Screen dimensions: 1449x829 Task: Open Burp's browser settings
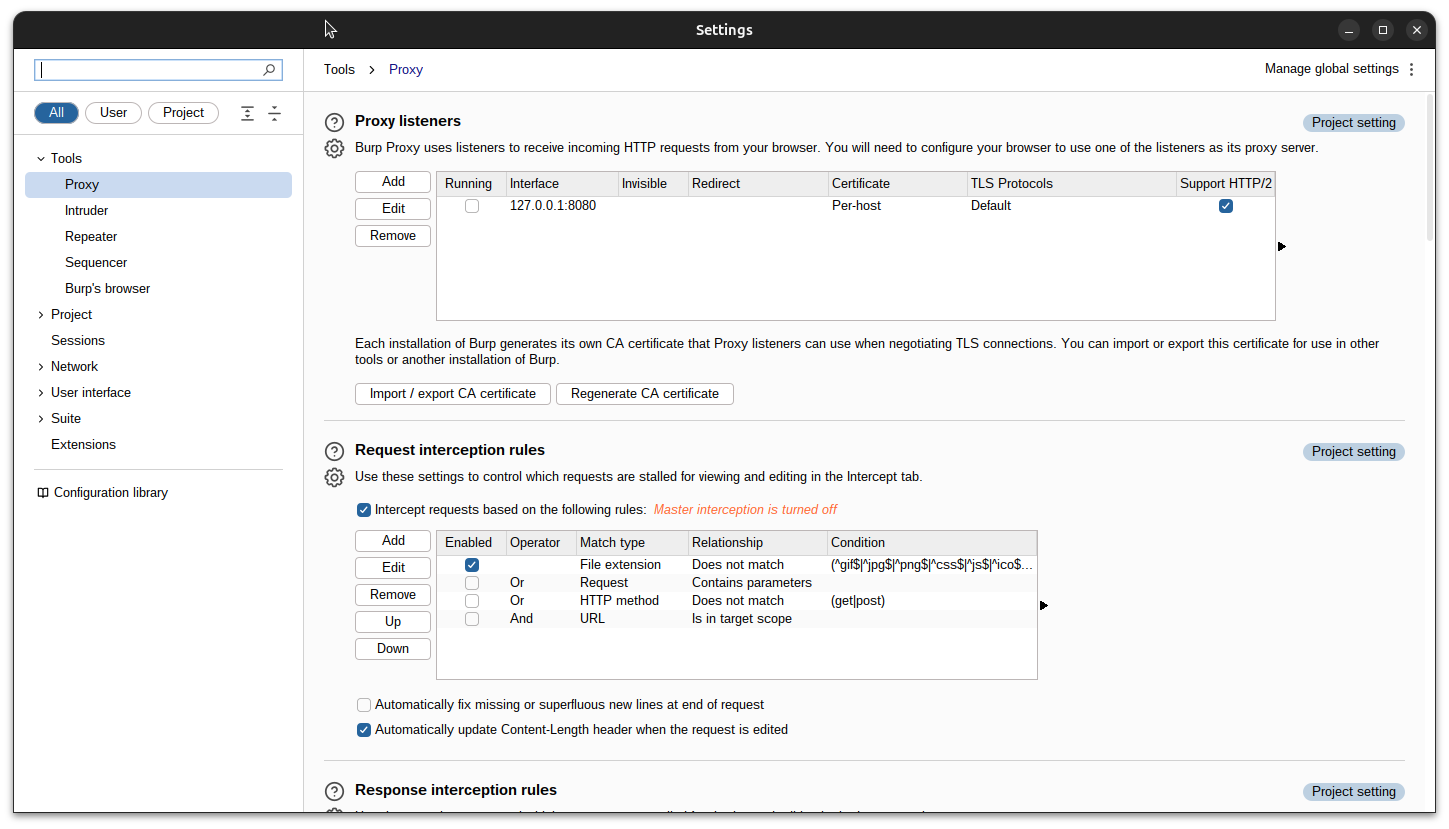tap(108, 289)
